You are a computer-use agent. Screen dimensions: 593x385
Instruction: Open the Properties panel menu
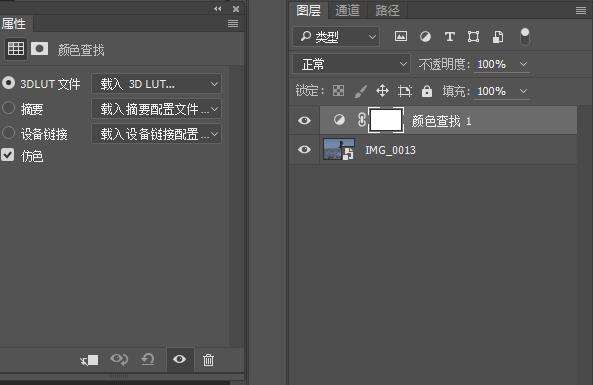point(233,24)
